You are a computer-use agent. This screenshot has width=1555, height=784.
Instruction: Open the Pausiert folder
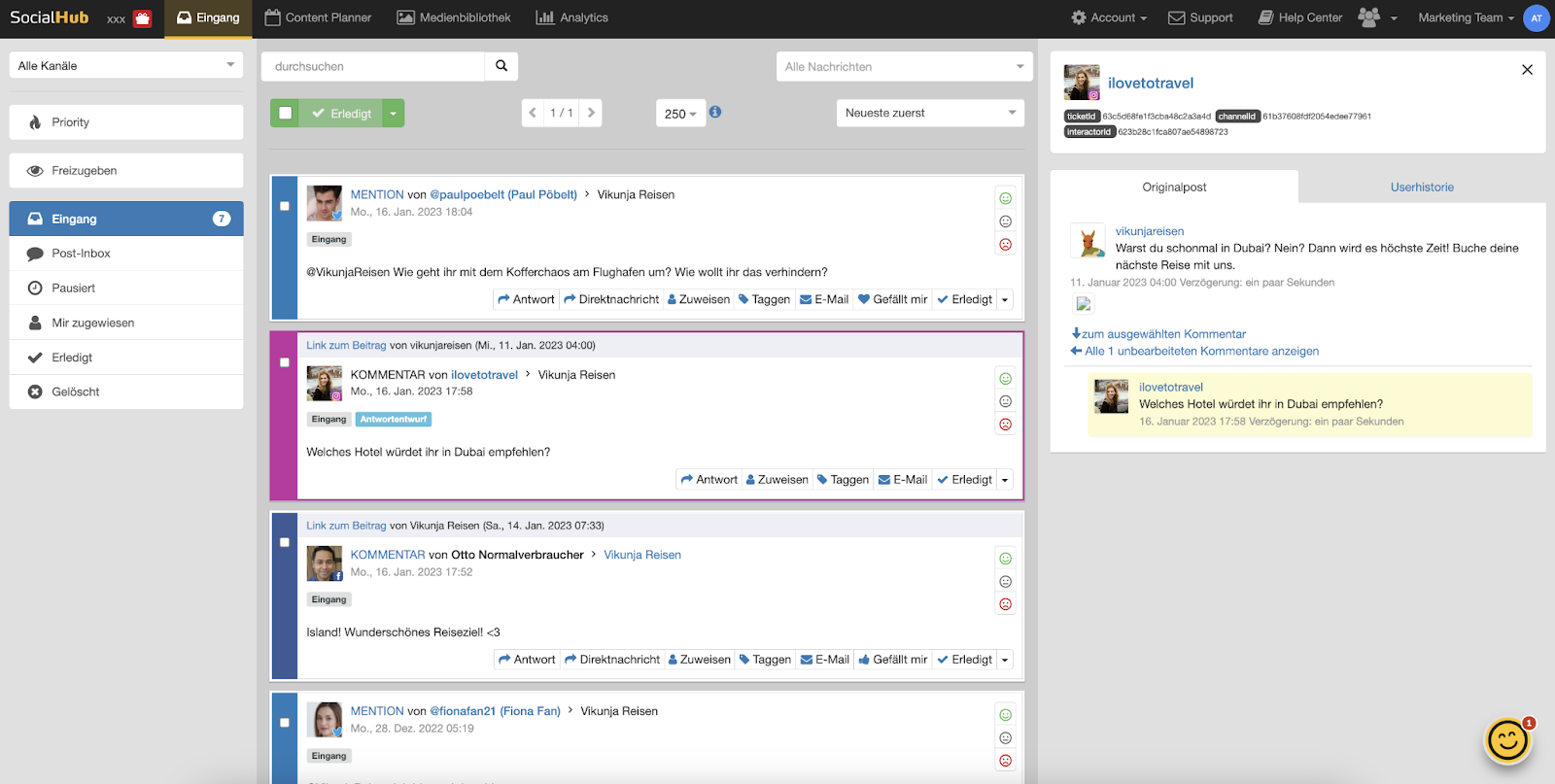pyautogui.click(x=126, y=288)
